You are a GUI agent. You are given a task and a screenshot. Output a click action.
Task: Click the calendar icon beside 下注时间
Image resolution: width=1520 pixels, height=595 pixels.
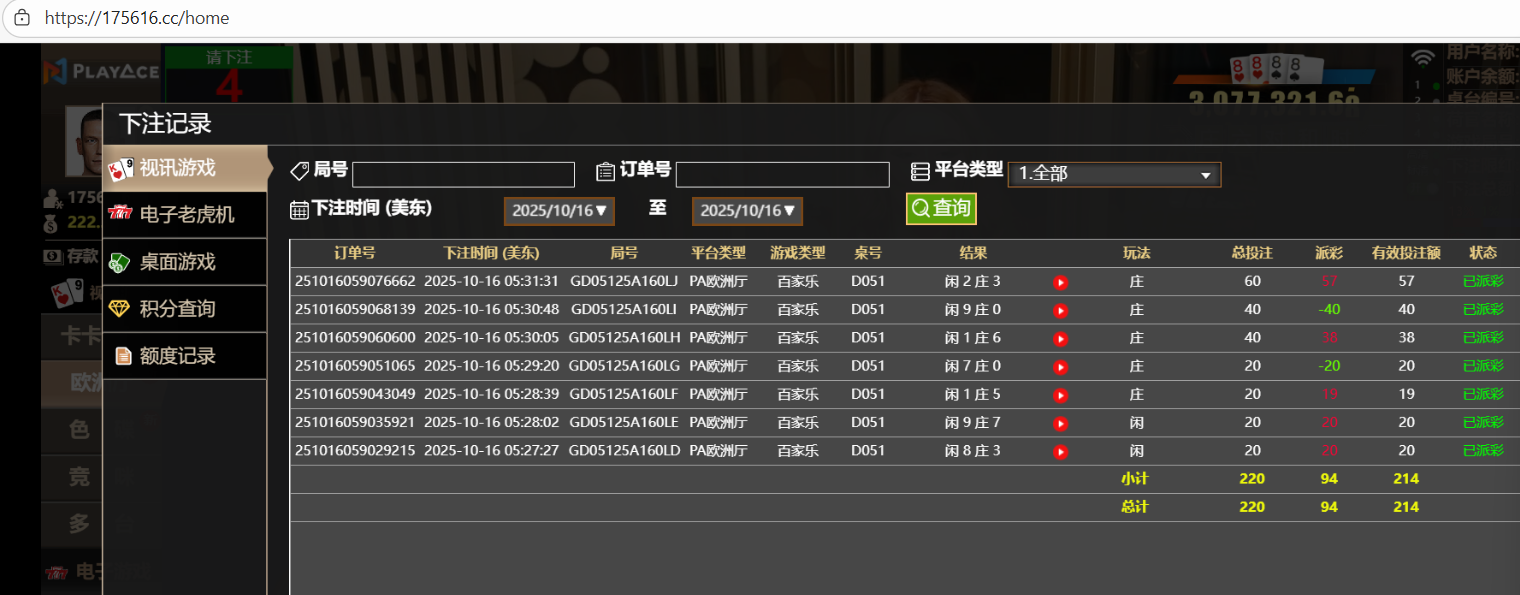(x=299, y=209)
